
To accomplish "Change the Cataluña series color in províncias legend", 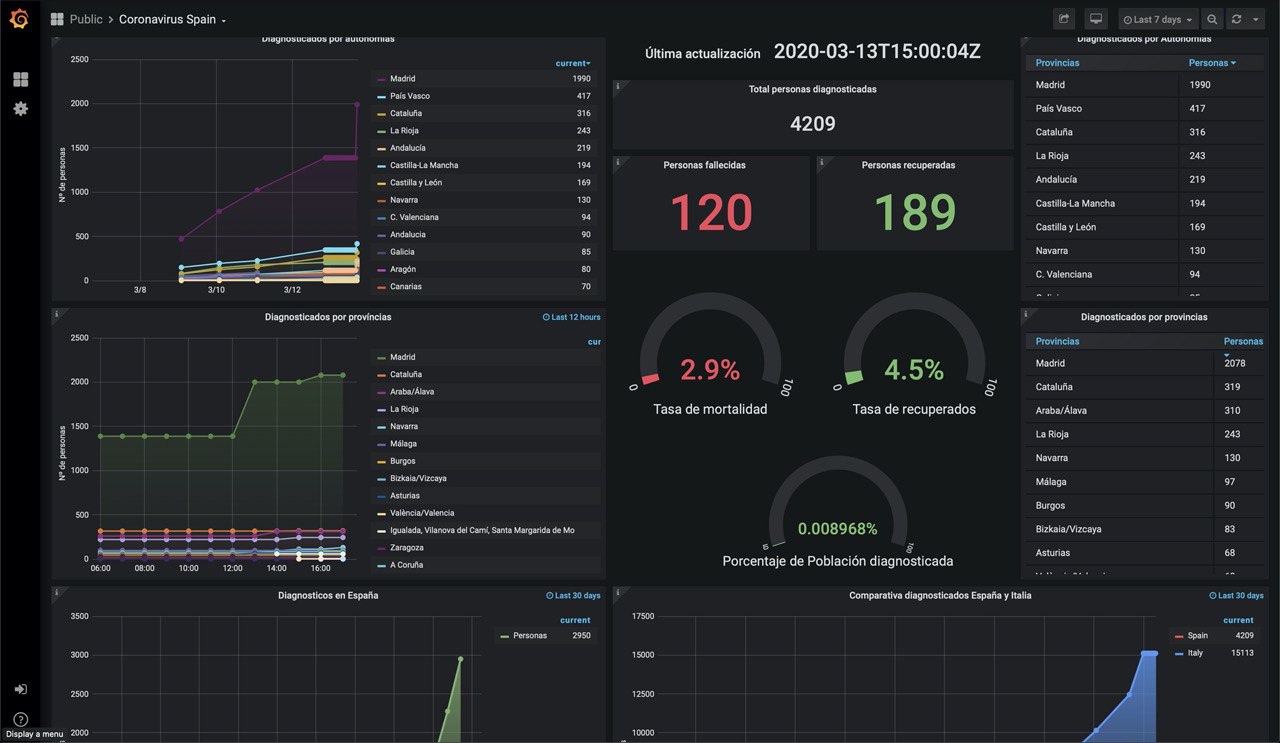I will 381,375.
